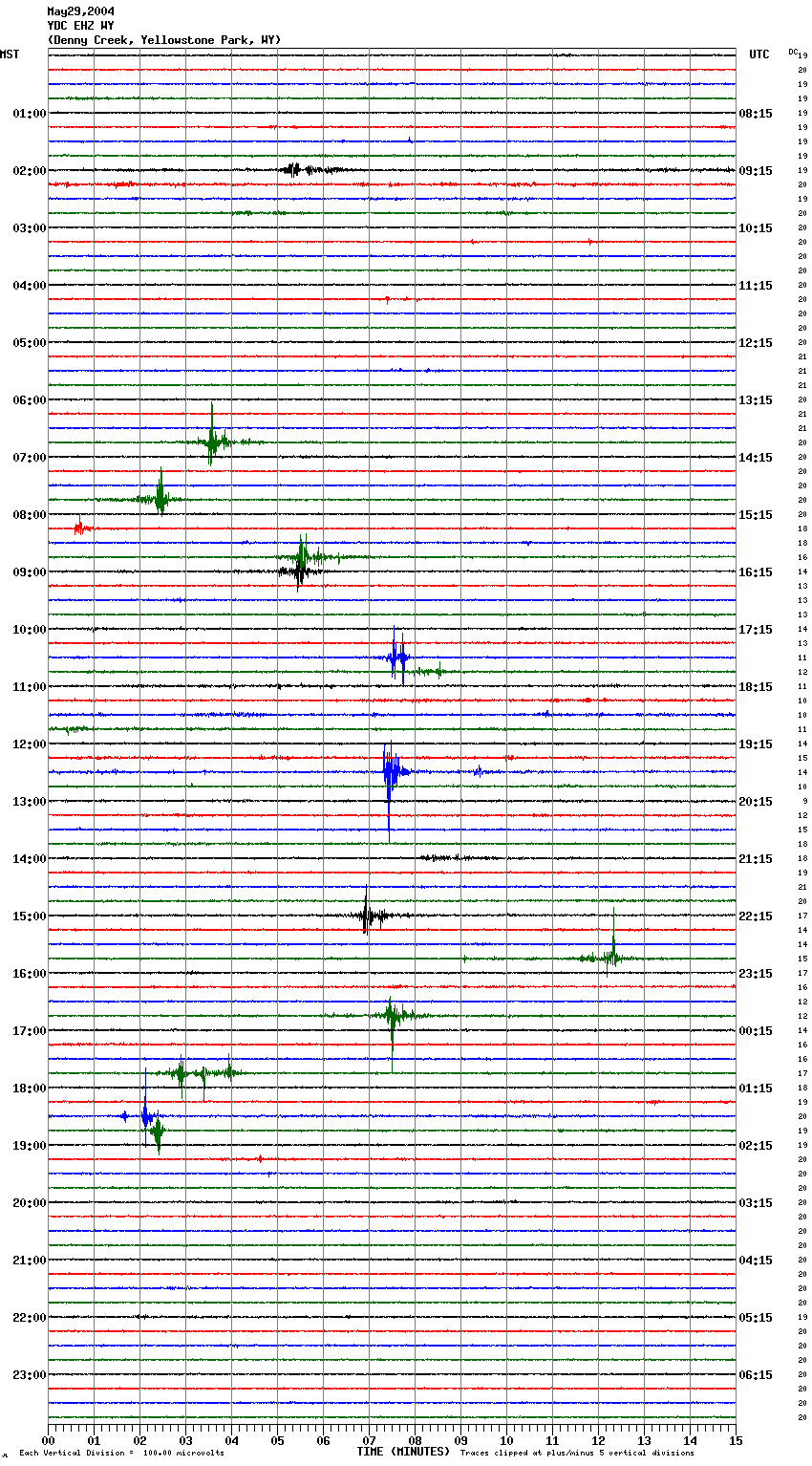Click the 'Traces clipped at plus/minus 5 vertical divisions' note
Screen dimensions: 812x1466
[x=577, y=1453]
